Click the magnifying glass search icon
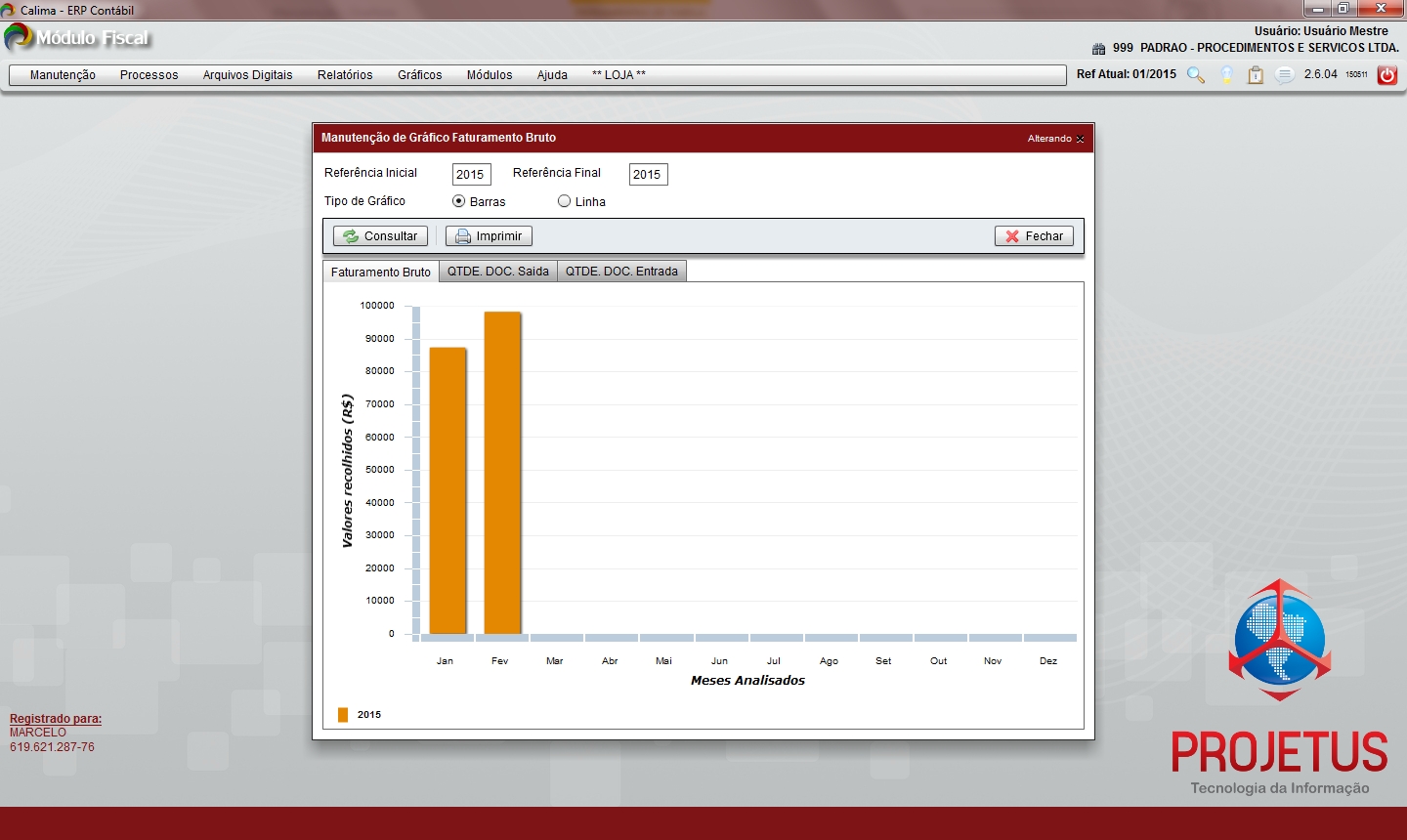Screen dimensions: 1407x840 tap(1195, 75)
